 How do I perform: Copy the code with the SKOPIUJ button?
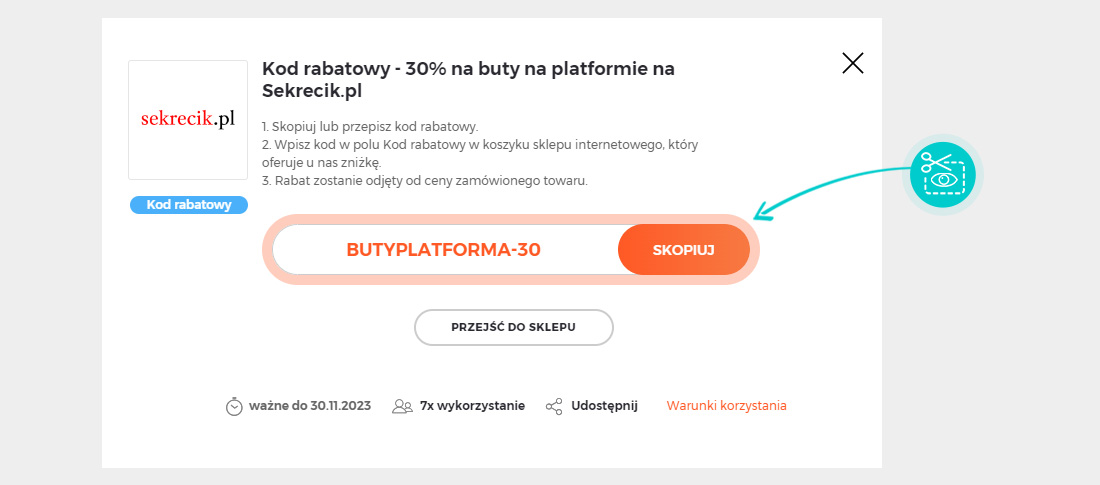pos(684,250)
